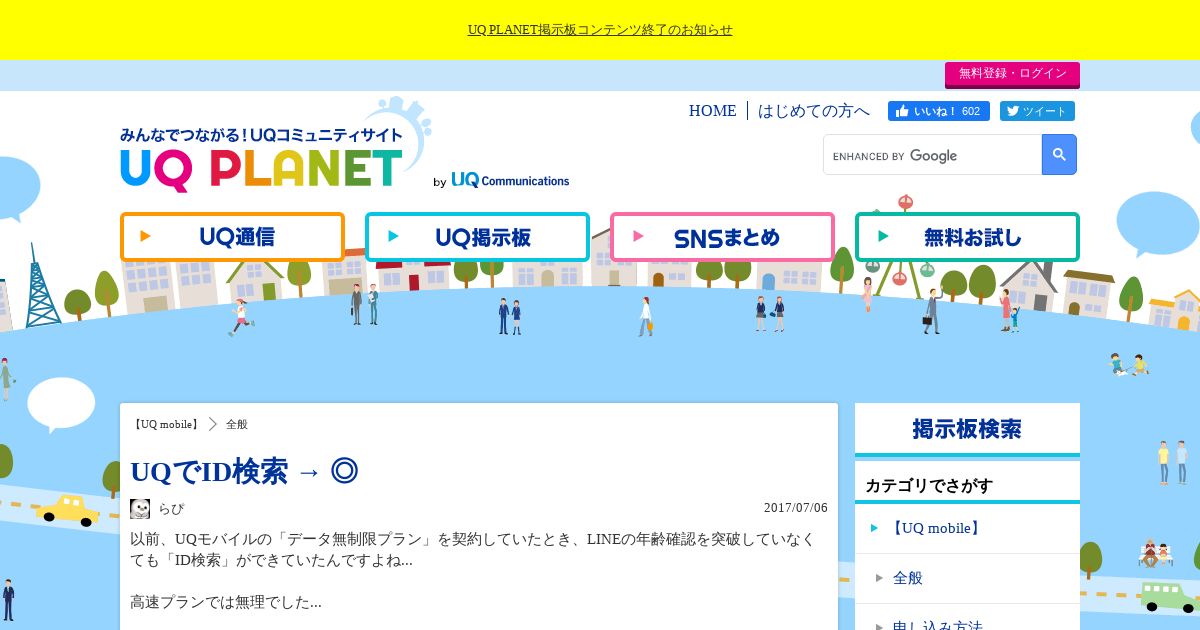Like the page with Facebook いいね button
The image size is (1200, 630).
(938, 111)
